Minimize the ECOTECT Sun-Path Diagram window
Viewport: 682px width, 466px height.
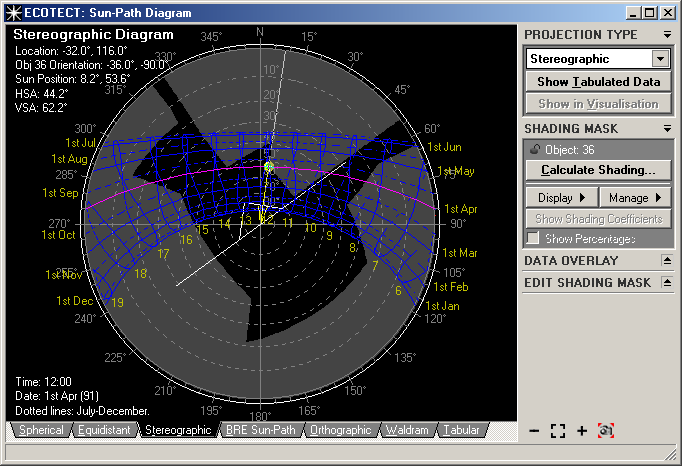633,13
